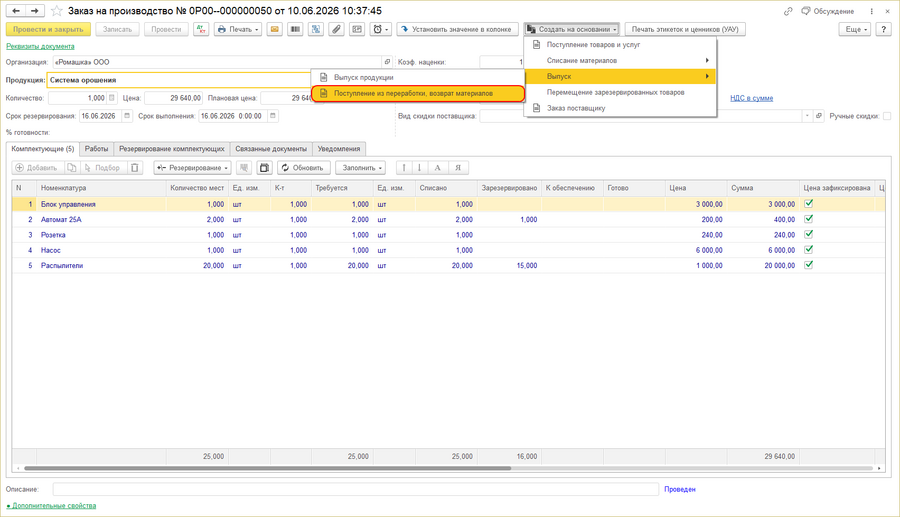Click the Обновить button

(x=303, y=168)
